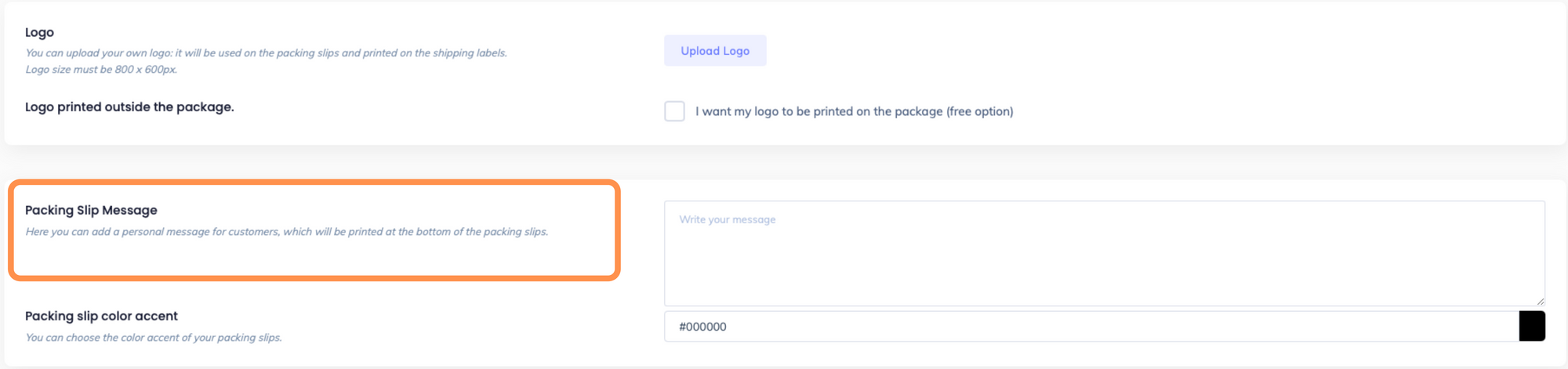The width and height of the screenshot is (1568, 369).
Task: Enable logo printed on package checkbox
Action: (x=674, y=111)
